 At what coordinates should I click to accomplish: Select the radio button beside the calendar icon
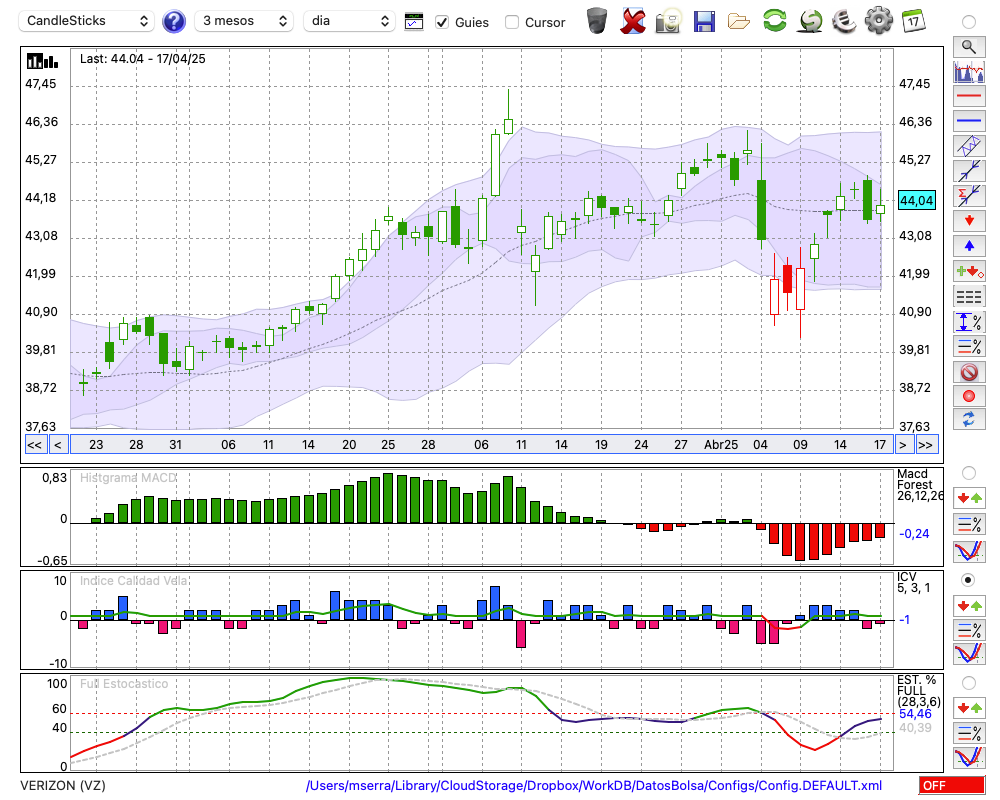pyautogui.click(x=969, y=22)
